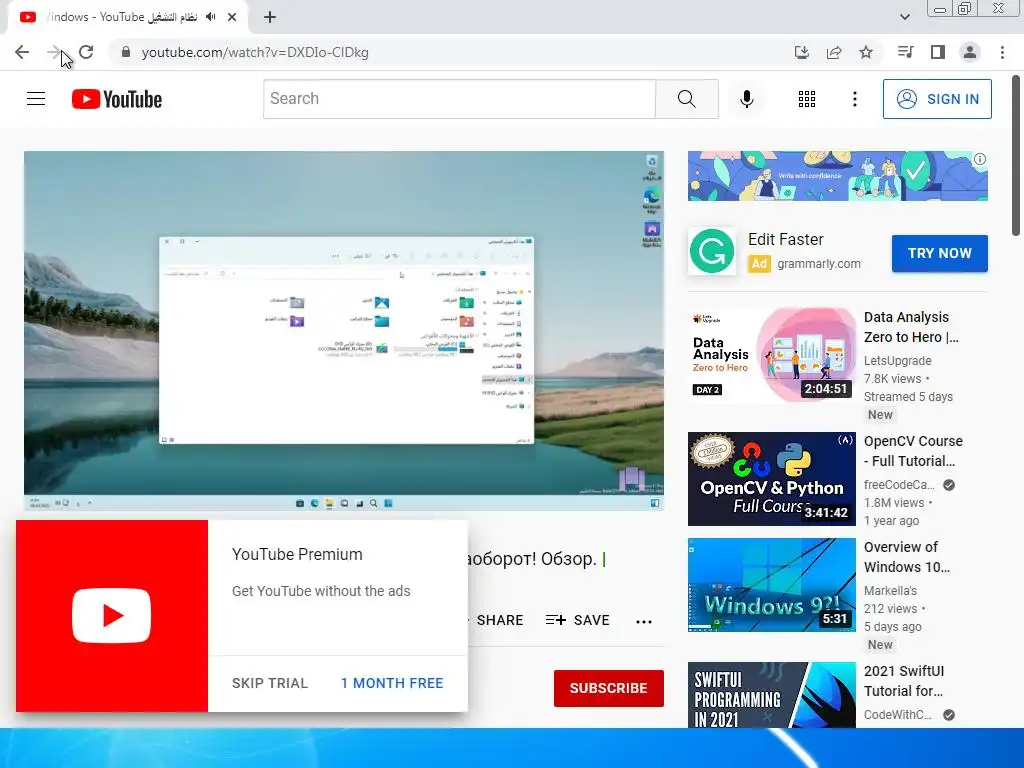
Task: Open the SwiftUI Programming in 2021 thumbnail
Action: click(771, 695)
